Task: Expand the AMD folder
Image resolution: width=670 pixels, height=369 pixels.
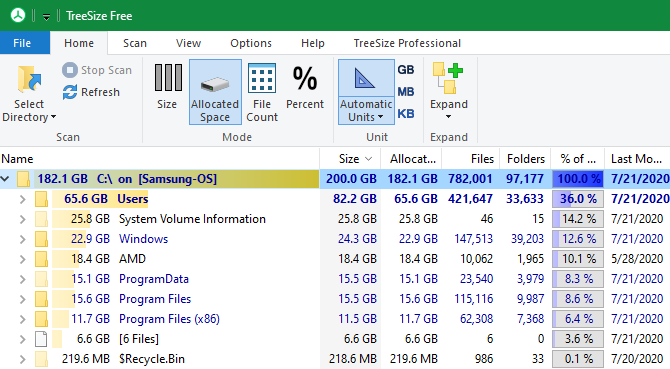Action: tap(23, 259)
